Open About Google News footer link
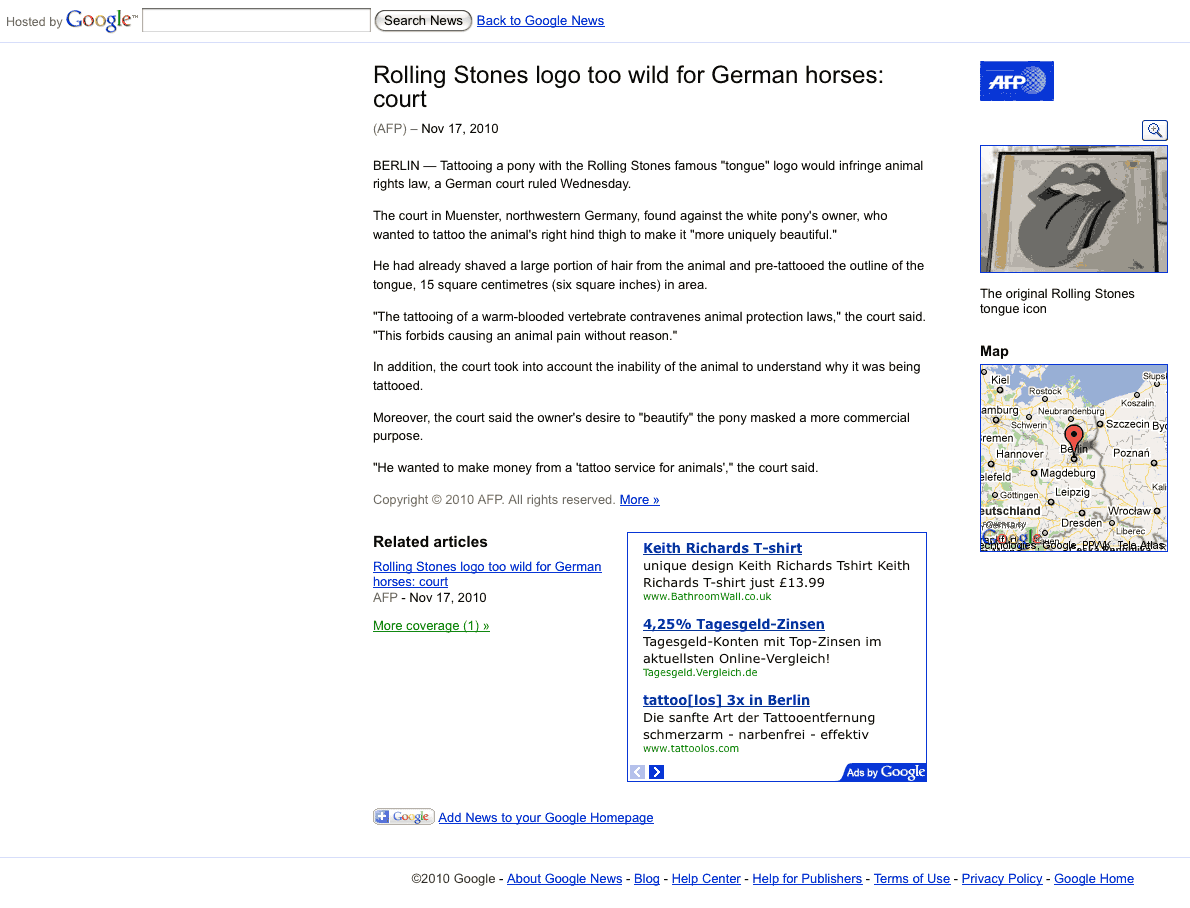Image resolution: width=1190 pixels, height=908 pixels. pyautogui.click(x=565, y=878)
